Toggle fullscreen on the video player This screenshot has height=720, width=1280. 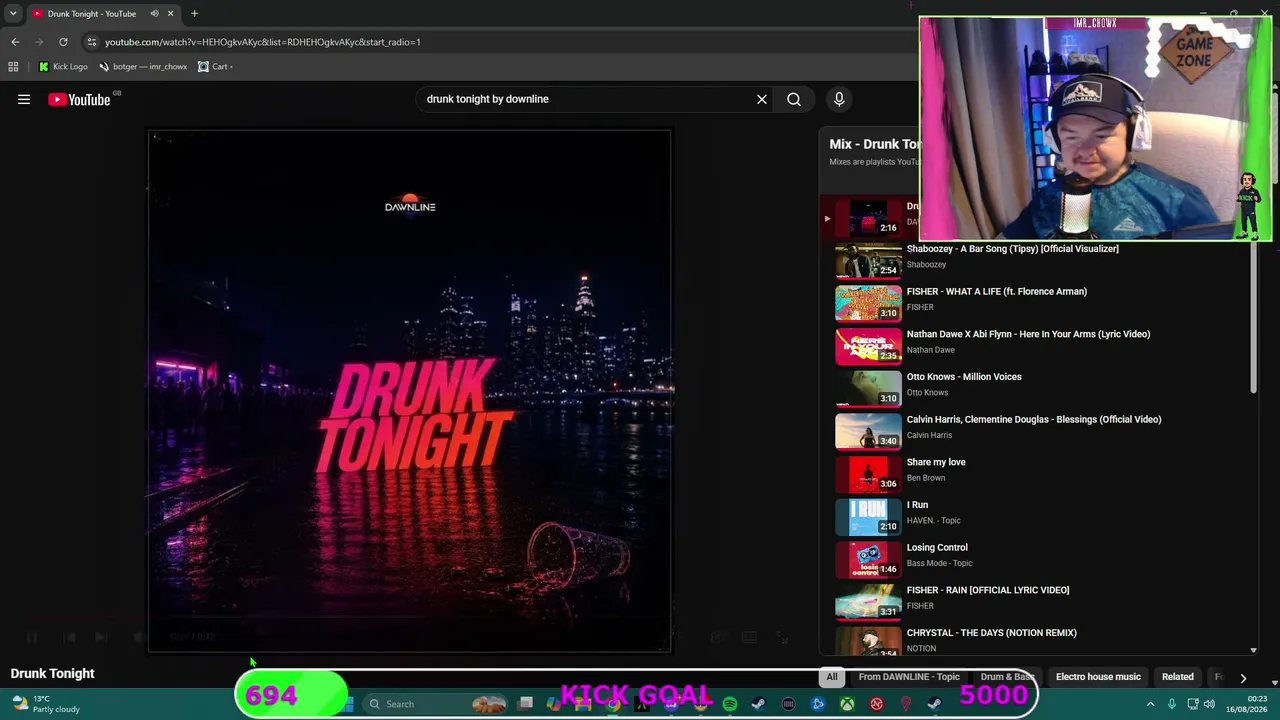click(x=782, y=637)
